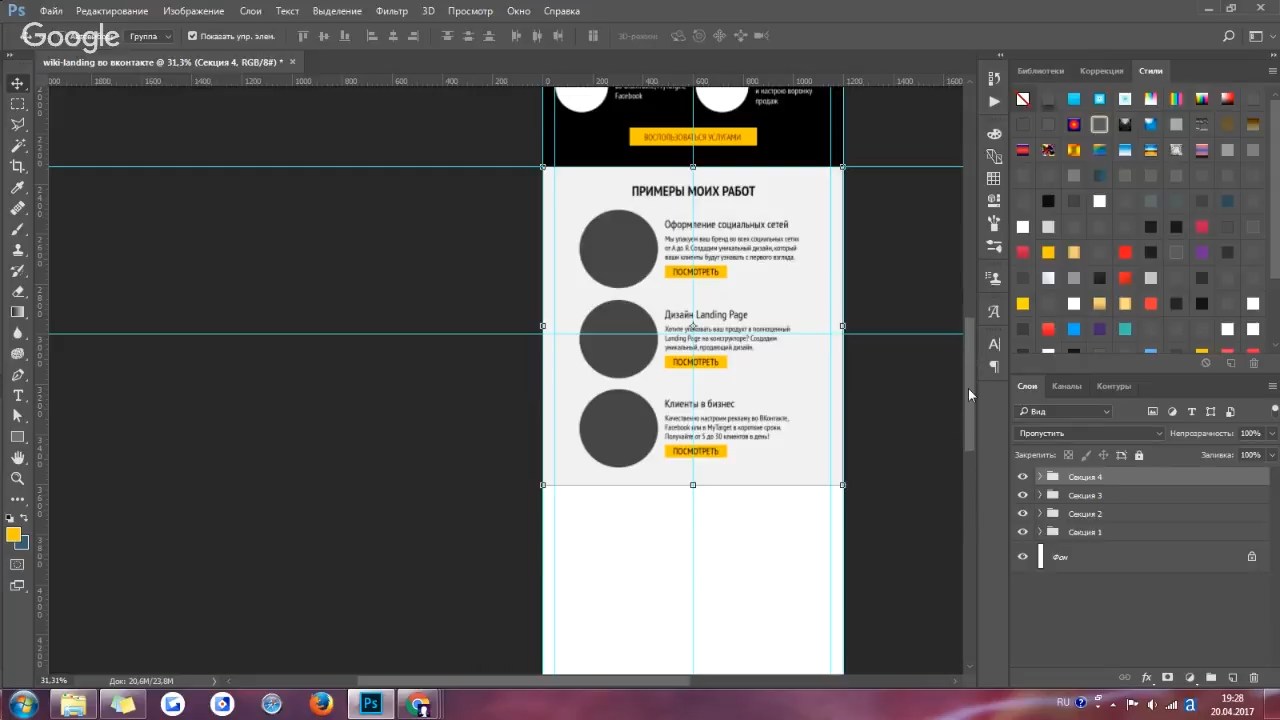
Task: Select the Horizontal Type tool
Action: 17,396
